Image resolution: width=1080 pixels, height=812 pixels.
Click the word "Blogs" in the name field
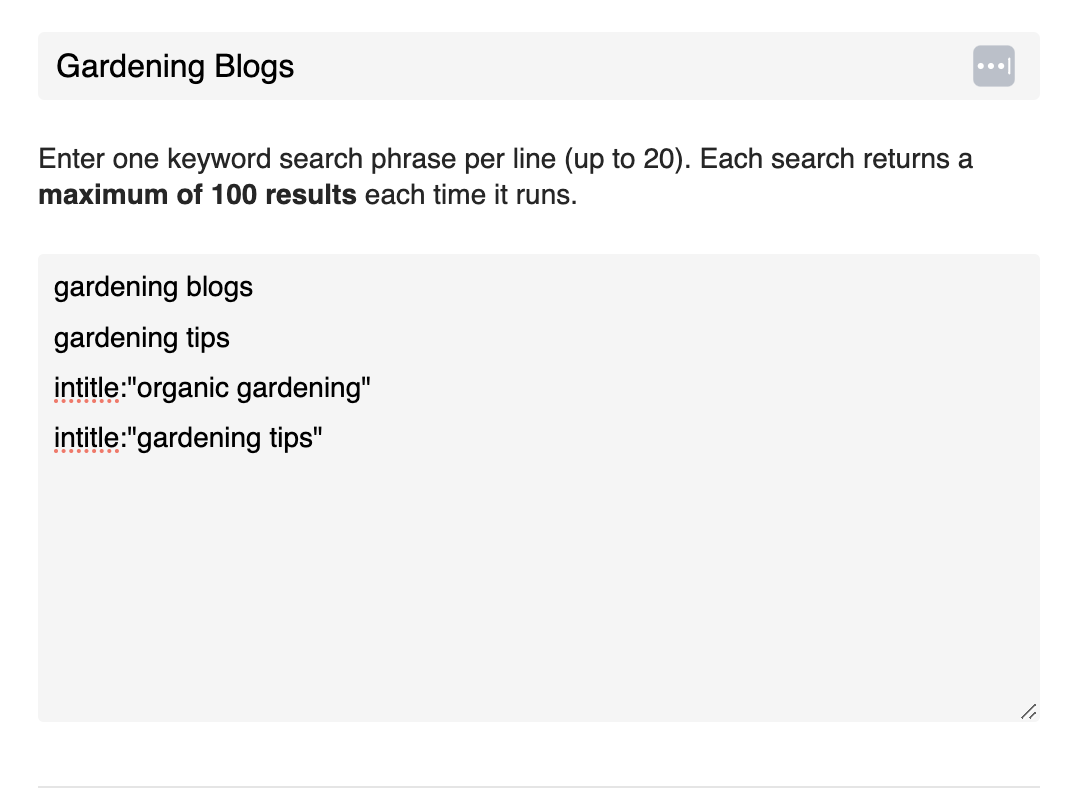click(254, 66)
